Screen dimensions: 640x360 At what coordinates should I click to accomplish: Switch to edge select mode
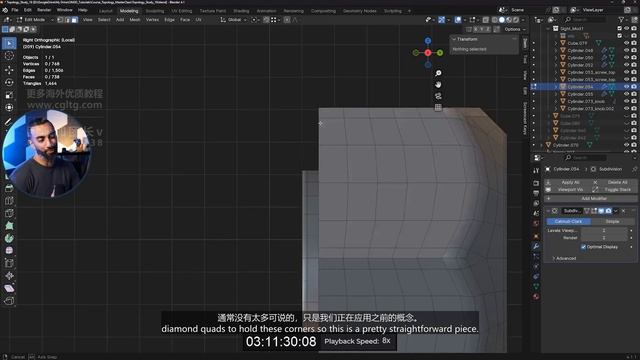(67, 20)
